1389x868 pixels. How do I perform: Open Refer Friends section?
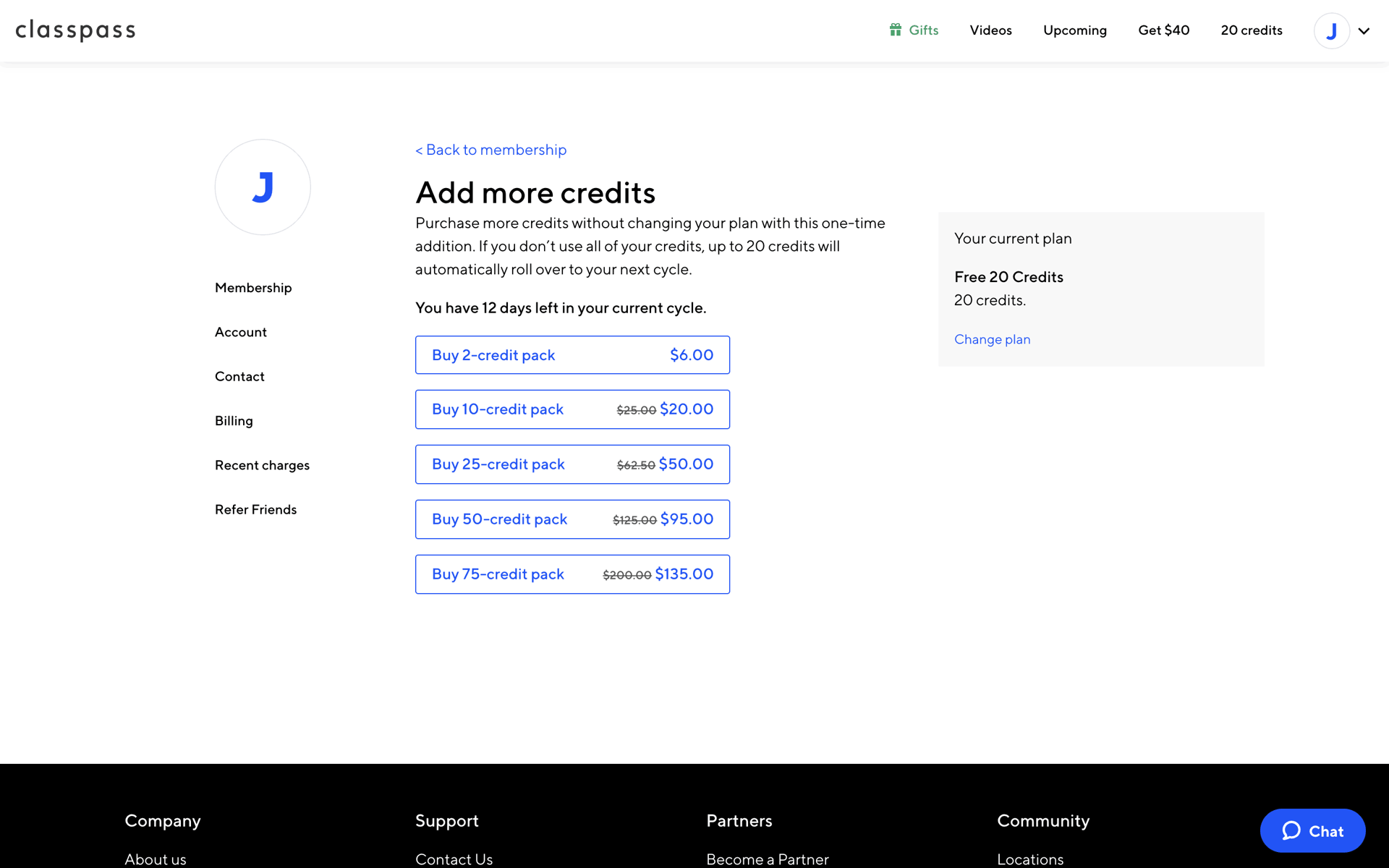(255, 509)
